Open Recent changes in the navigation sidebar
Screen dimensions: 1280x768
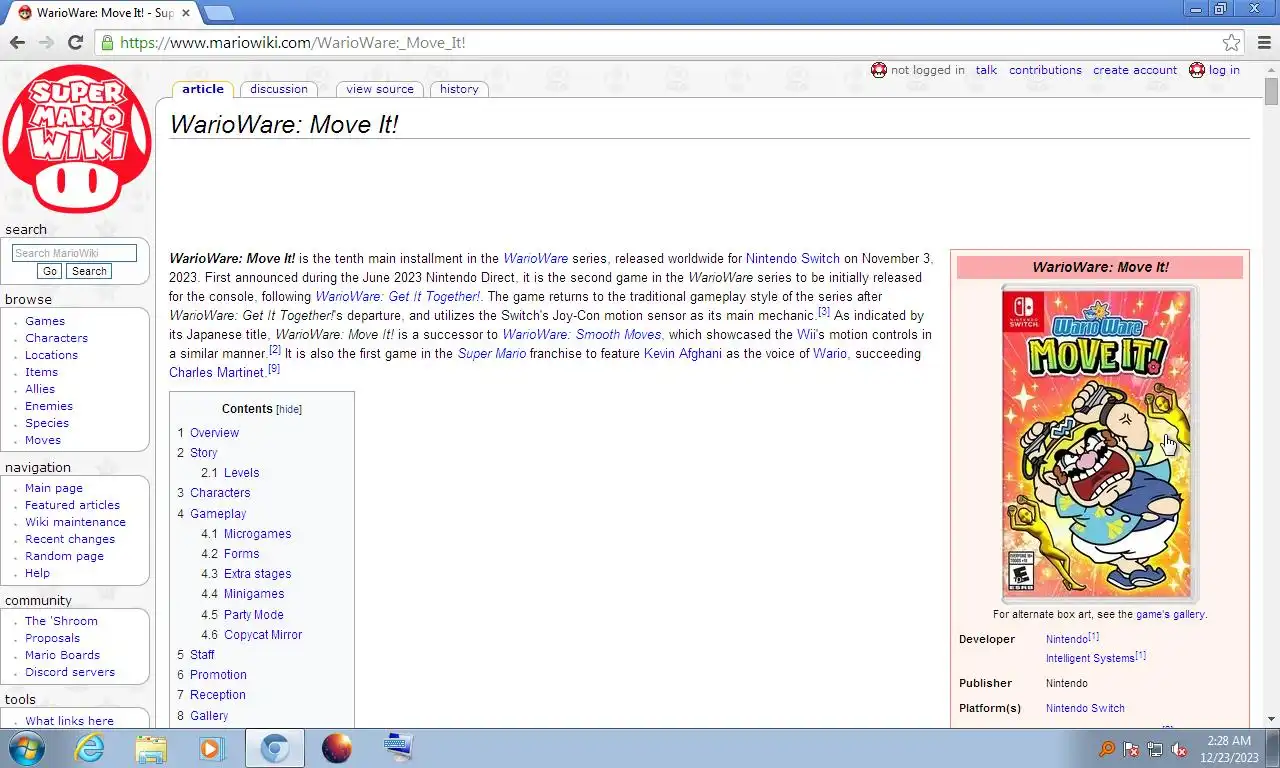click(70, 539)
